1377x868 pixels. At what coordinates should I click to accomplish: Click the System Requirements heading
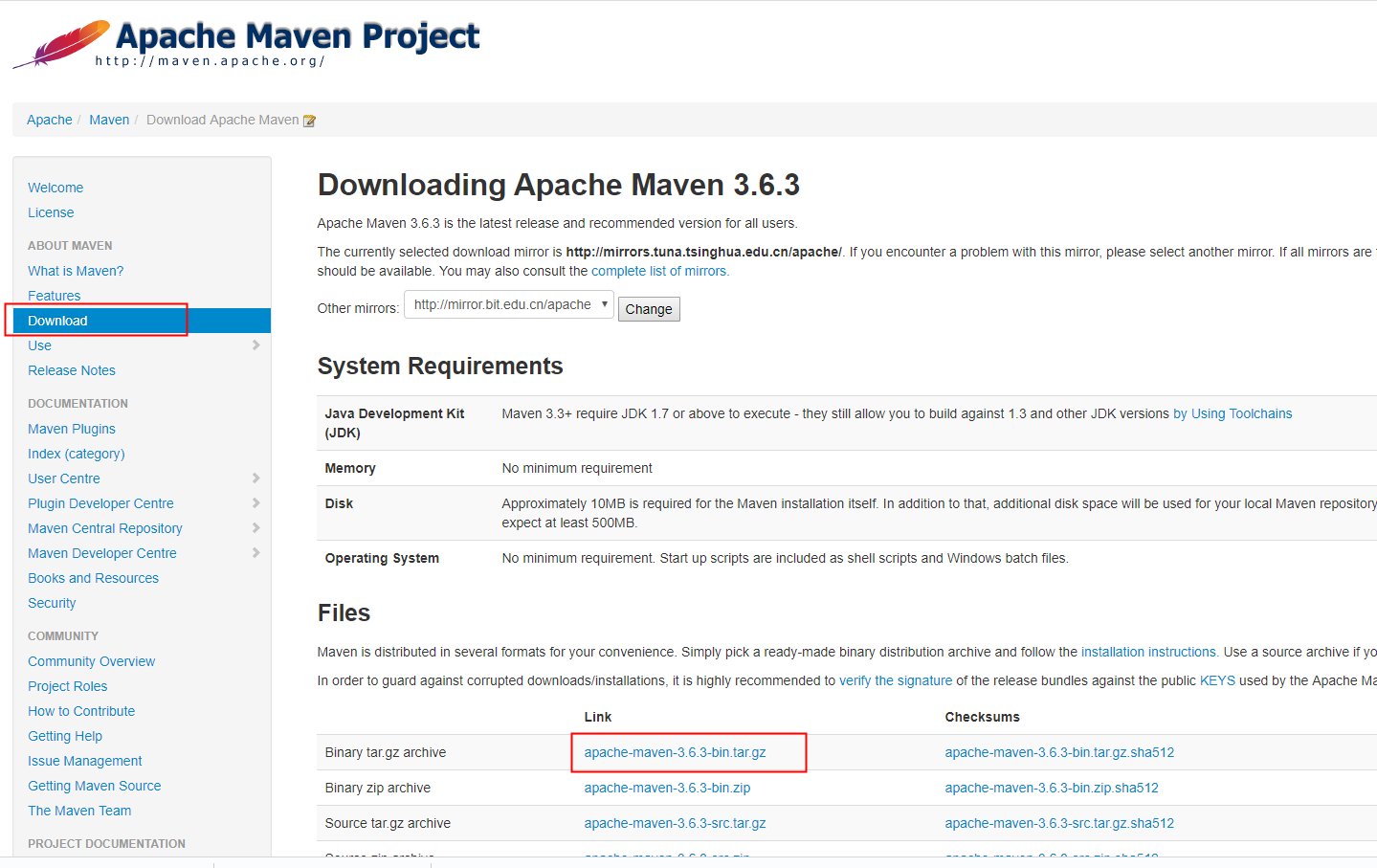click(x=440, y=366)
